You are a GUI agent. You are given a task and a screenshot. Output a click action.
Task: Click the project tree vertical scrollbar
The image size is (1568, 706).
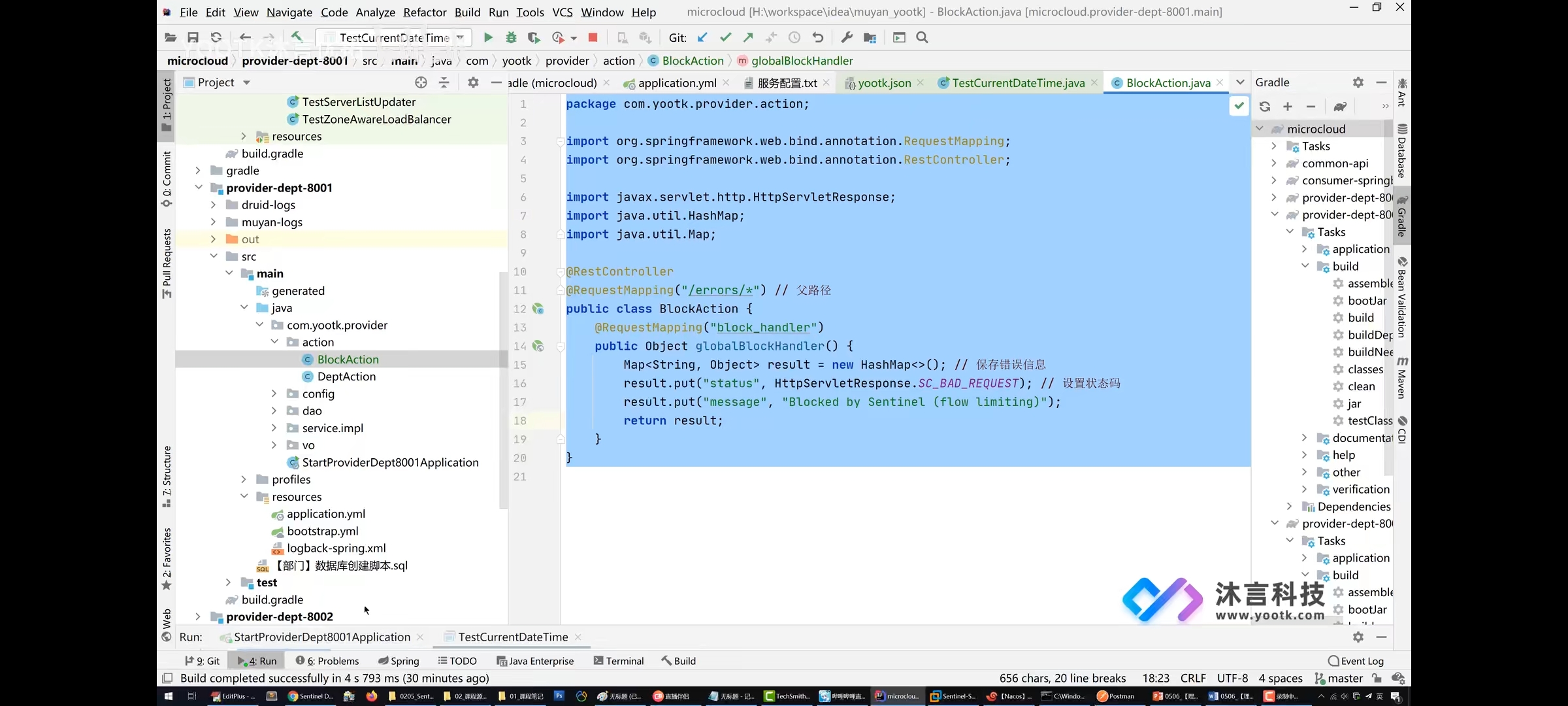[x=503, y=390]
